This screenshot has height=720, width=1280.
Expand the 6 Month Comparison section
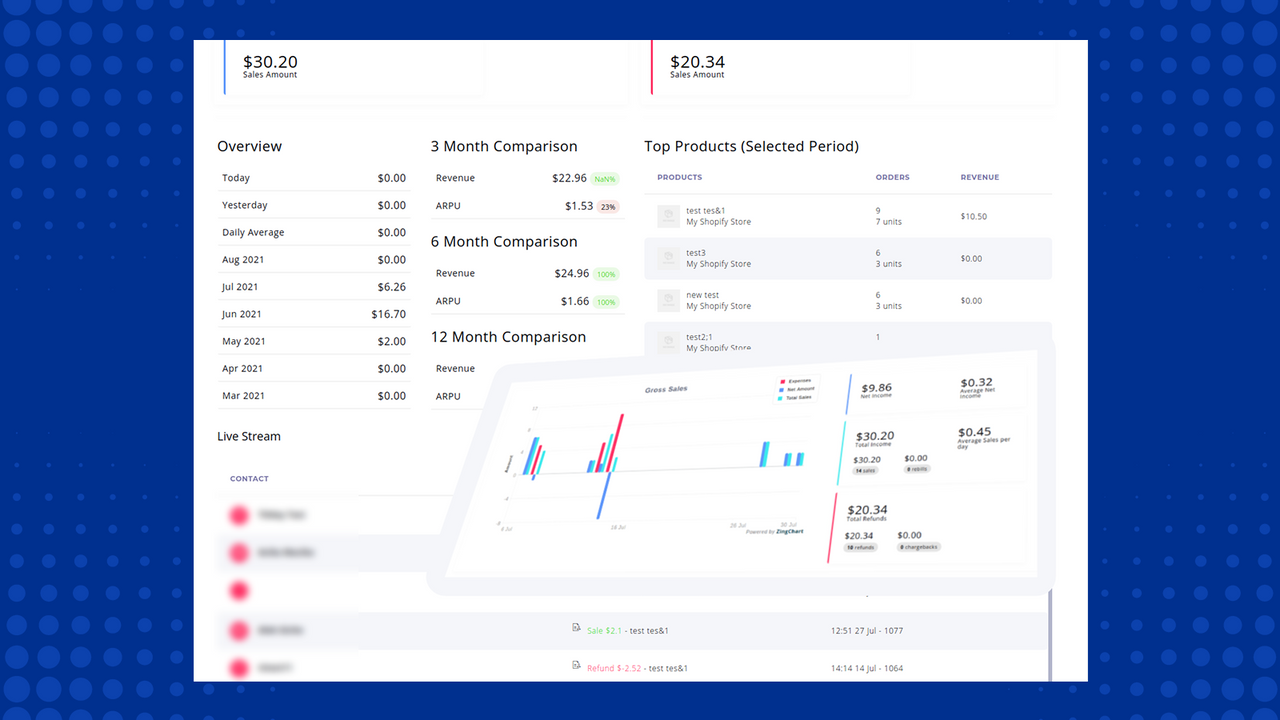pyautogui.click(x=503, y=242)
